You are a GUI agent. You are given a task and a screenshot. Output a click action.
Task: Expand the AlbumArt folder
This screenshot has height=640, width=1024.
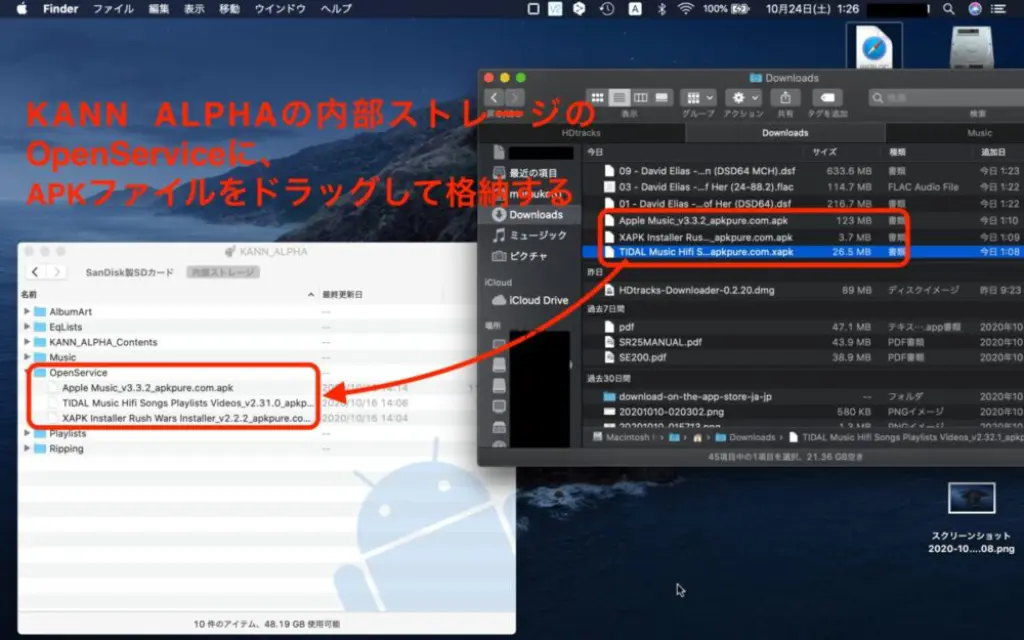[27, 312]
